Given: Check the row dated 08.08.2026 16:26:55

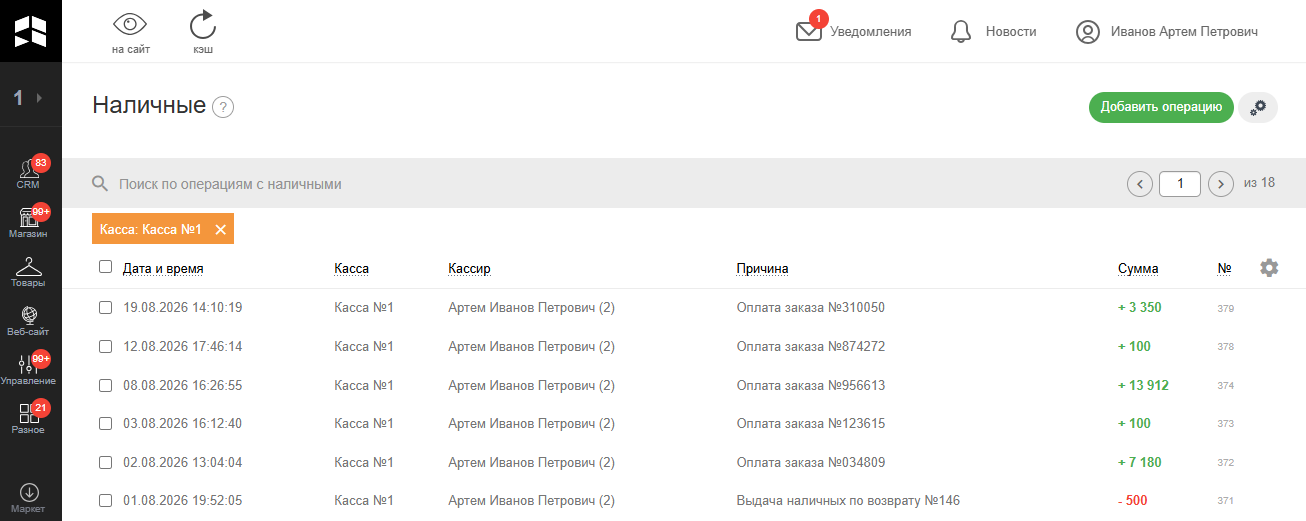Looking at the screenshot, I should tap(106, 386).
